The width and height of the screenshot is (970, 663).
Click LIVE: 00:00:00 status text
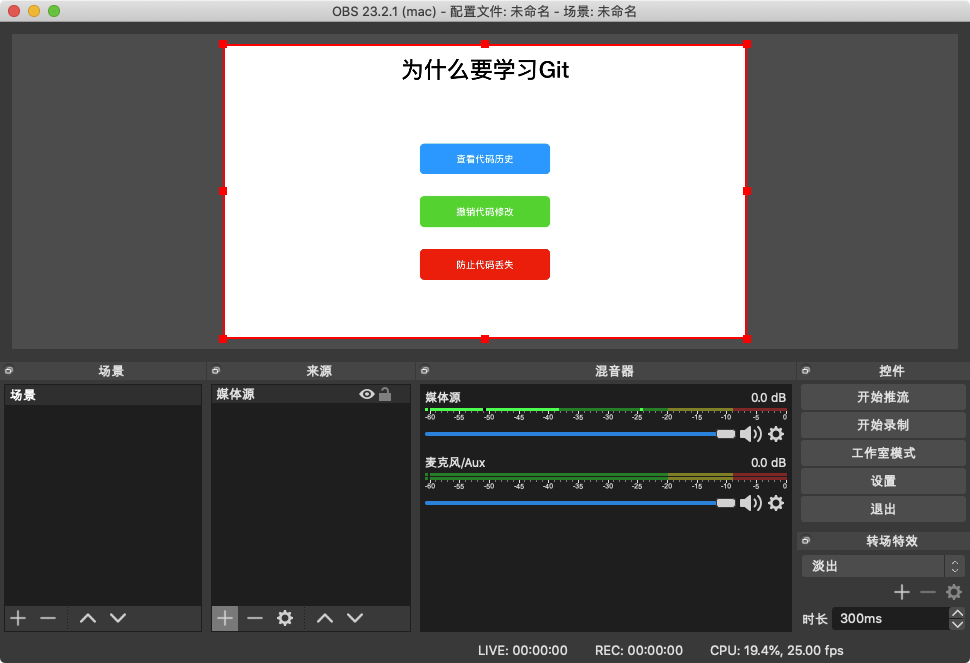pos(523,651)
